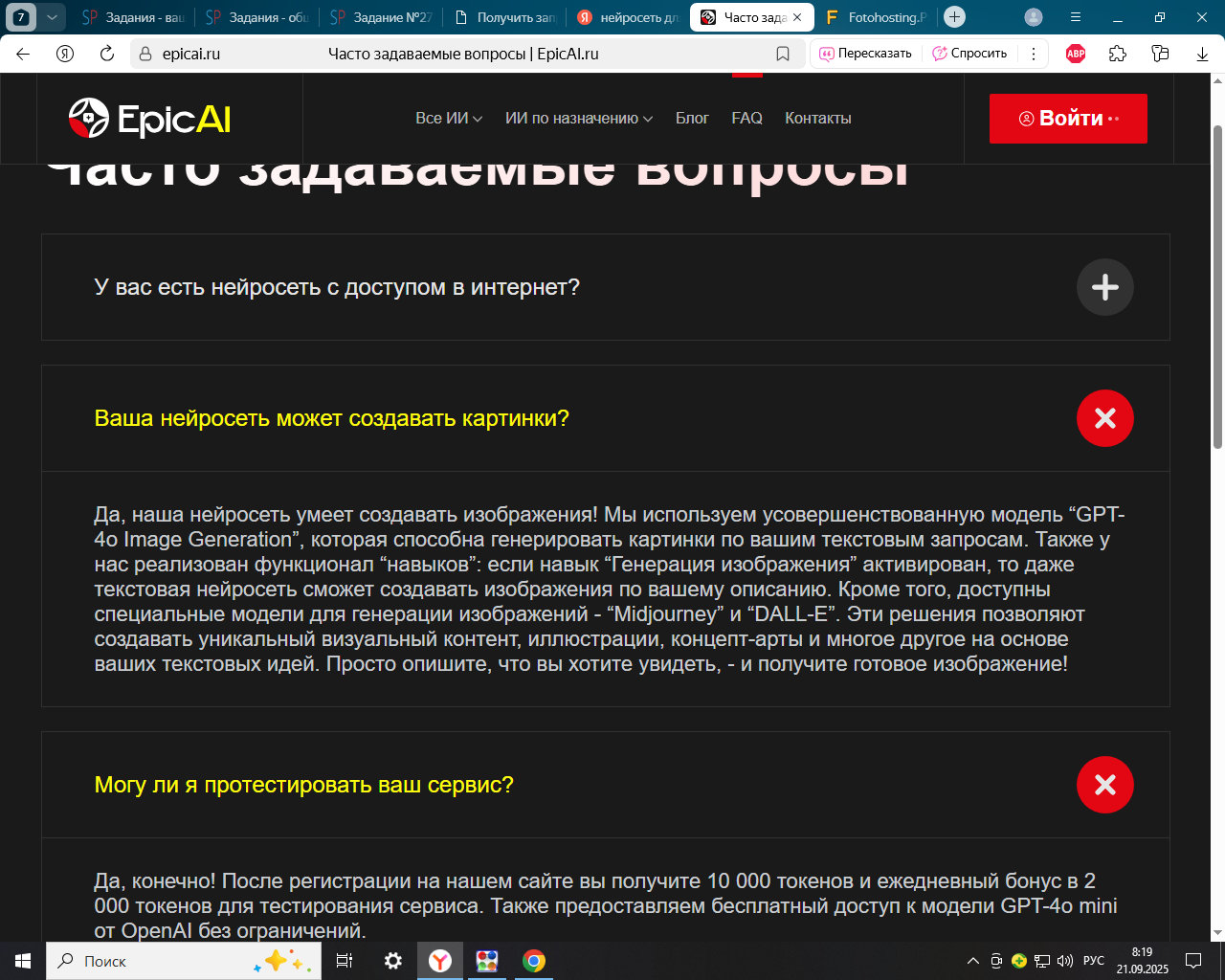Open the browser hamburger menu
The image size is (1225, 980).
click(x=1076, y=17)
